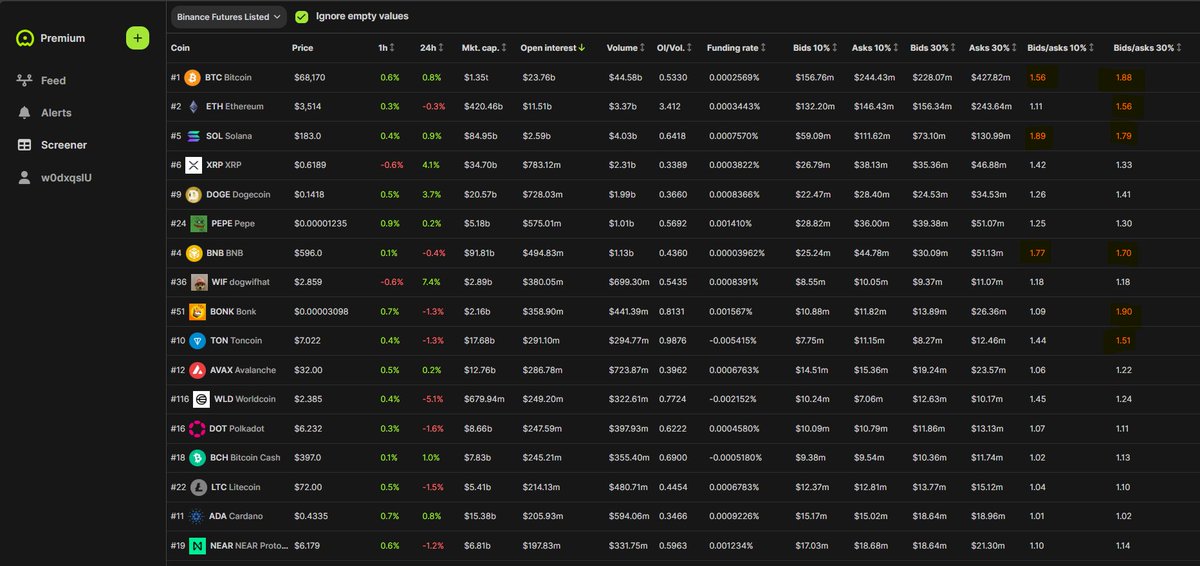Click PEPE price $0.00001235

point(320,223)
